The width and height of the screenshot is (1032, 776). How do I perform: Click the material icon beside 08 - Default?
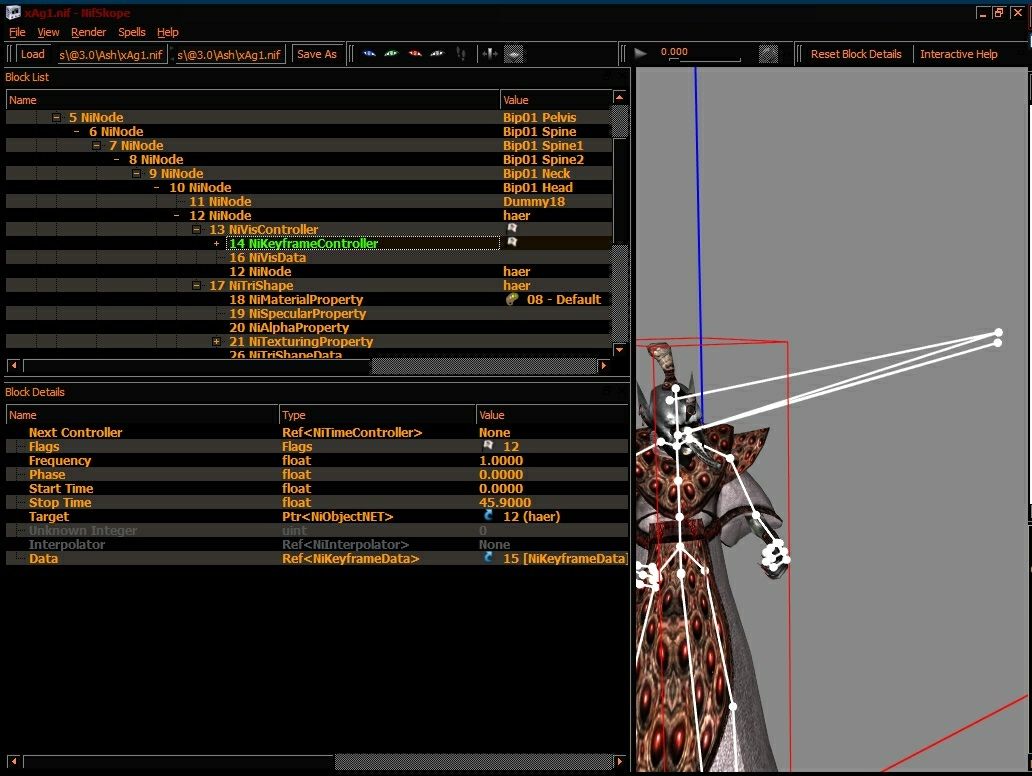(x=512, y=299)
